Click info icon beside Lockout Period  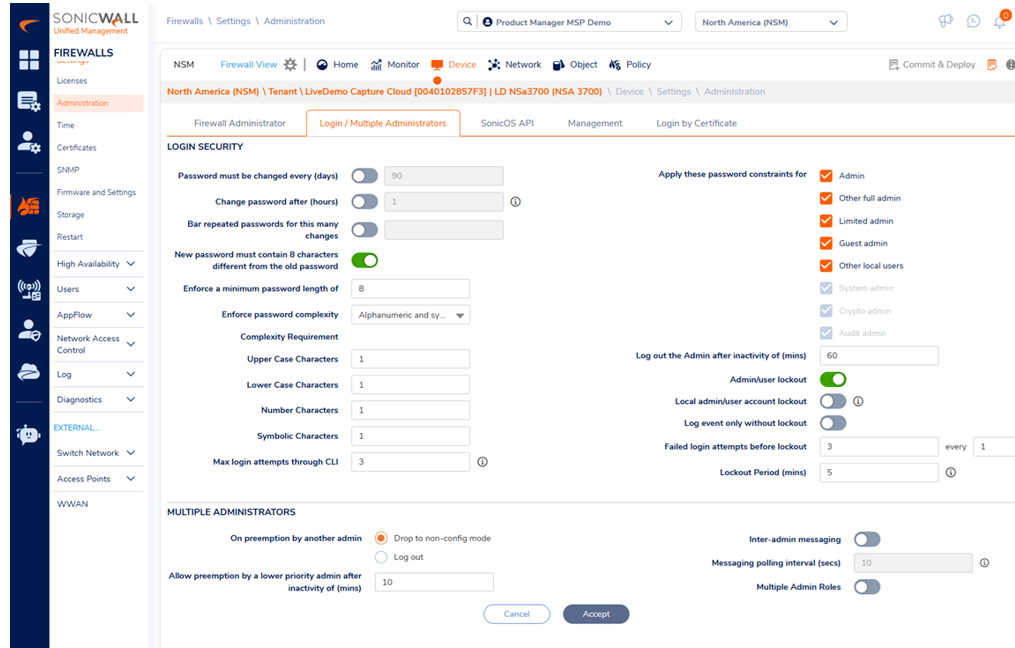(x=951, y=473)
